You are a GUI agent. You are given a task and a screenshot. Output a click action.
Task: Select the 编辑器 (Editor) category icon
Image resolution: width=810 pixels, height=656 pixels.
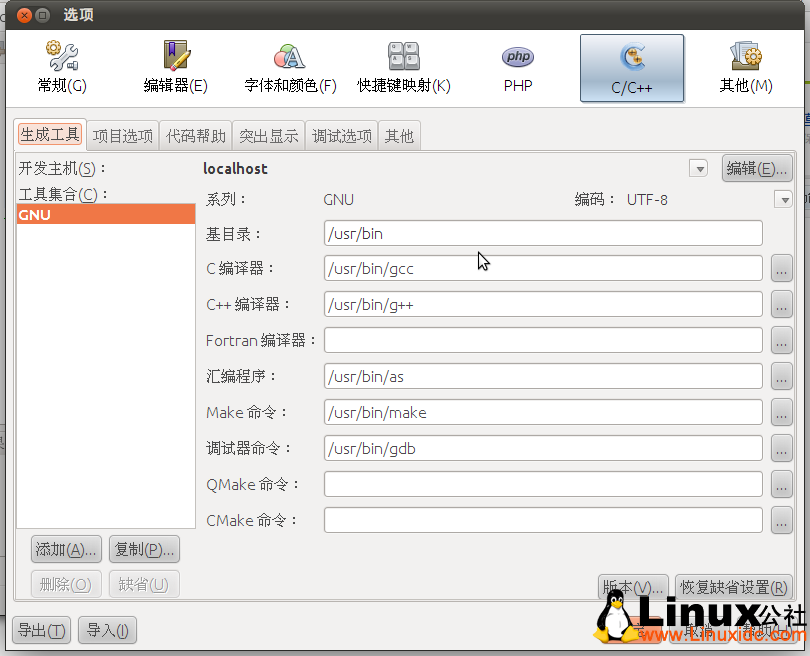176,67
